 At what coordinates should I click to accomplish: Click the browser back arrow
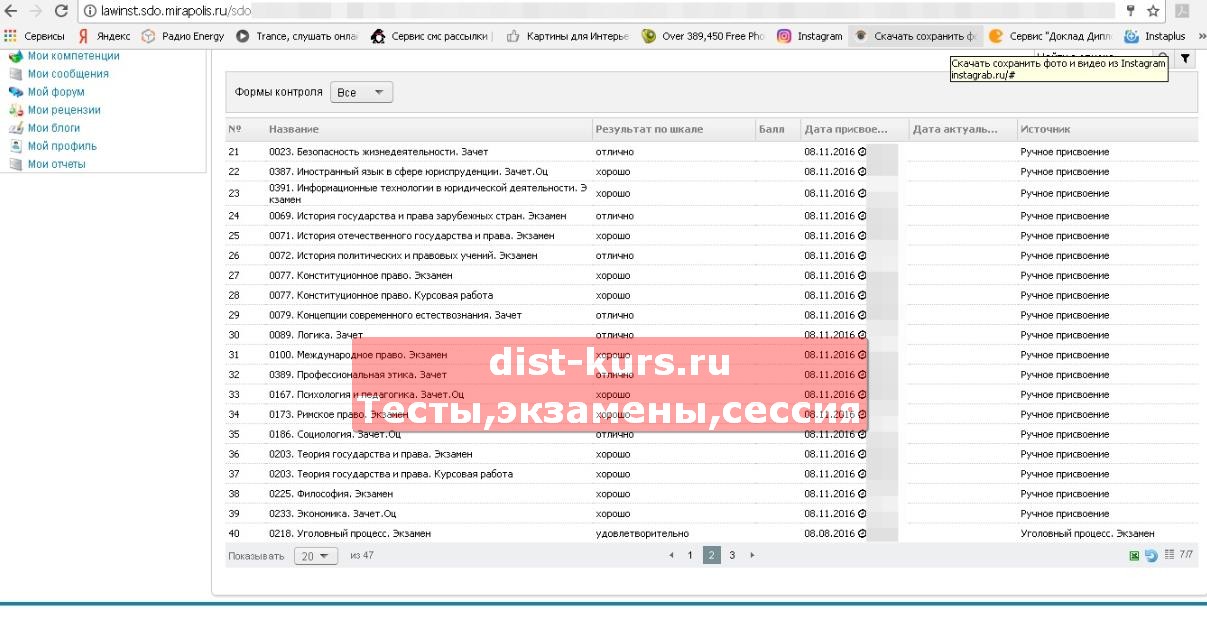tap(11, 11)
